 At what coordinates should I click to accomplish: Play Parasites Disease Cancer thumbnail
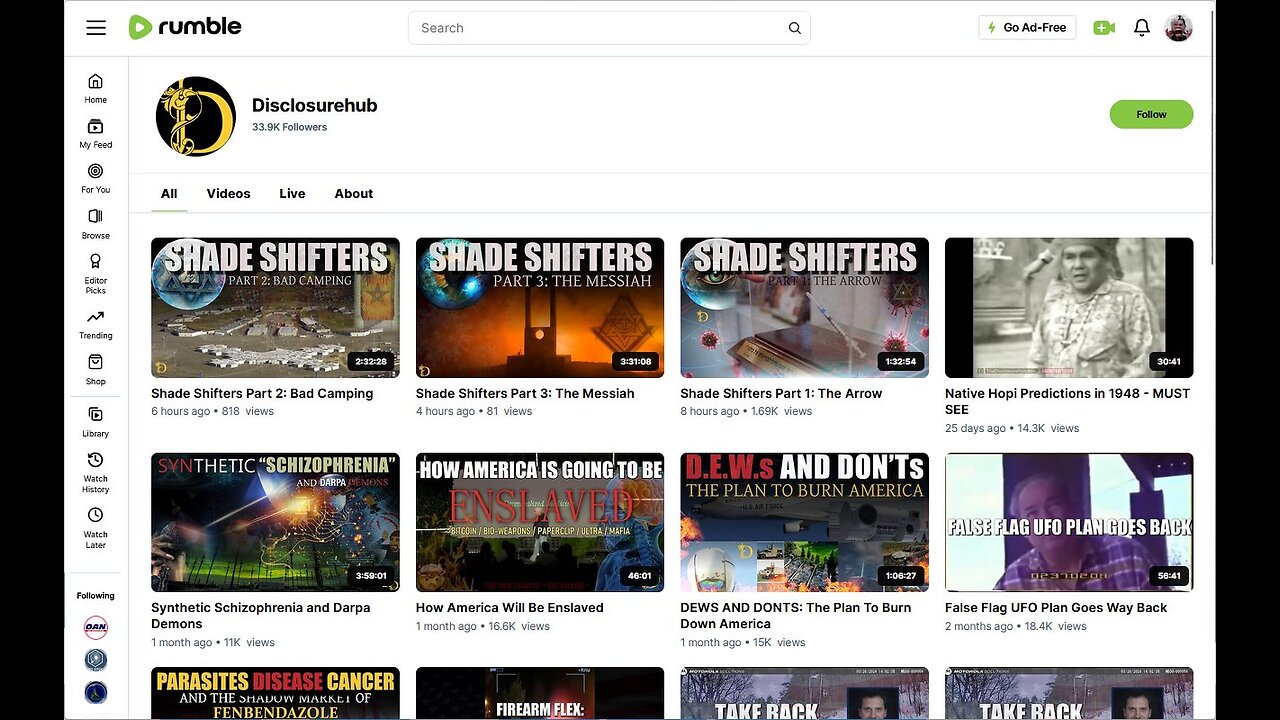point(275,693)
